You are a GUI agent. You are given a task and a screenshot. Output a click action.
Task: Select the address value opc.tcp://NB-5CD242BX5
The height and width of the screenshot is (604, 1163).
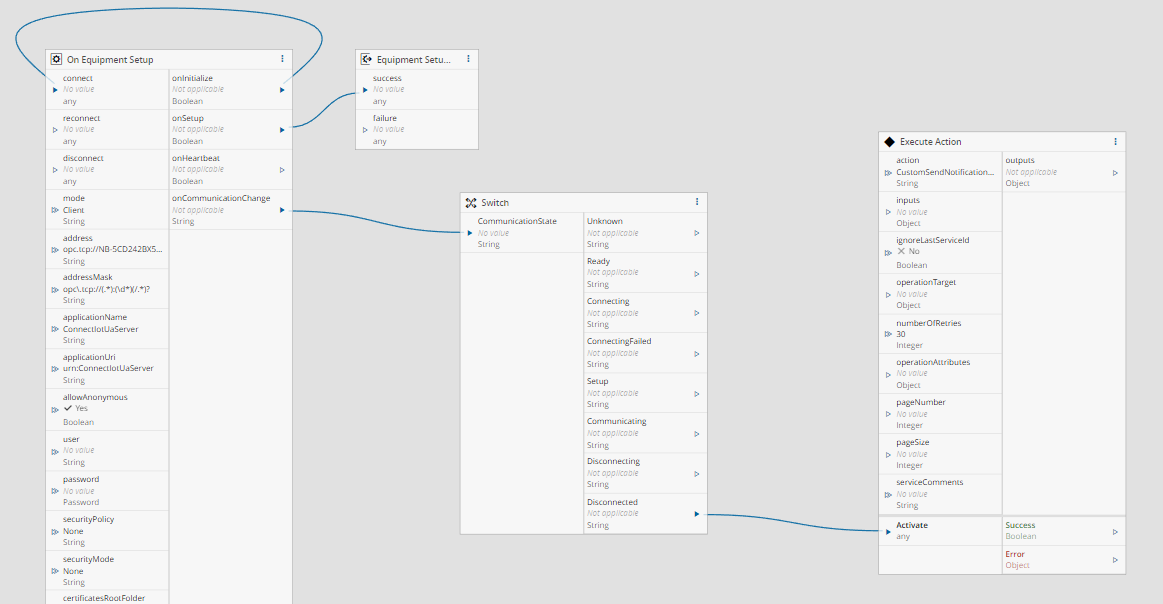[113, 249]
